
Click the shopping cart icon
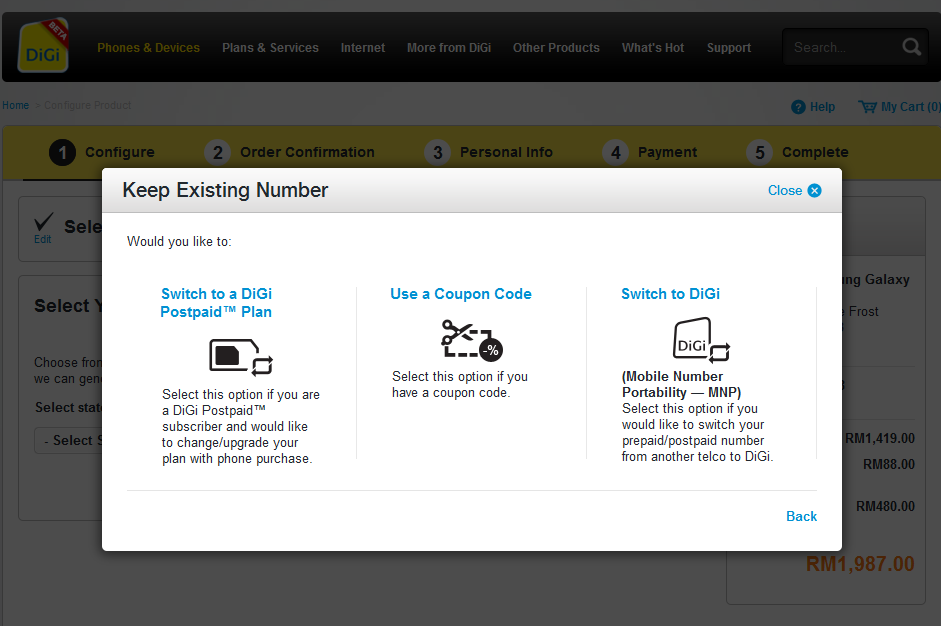(867, 107)
